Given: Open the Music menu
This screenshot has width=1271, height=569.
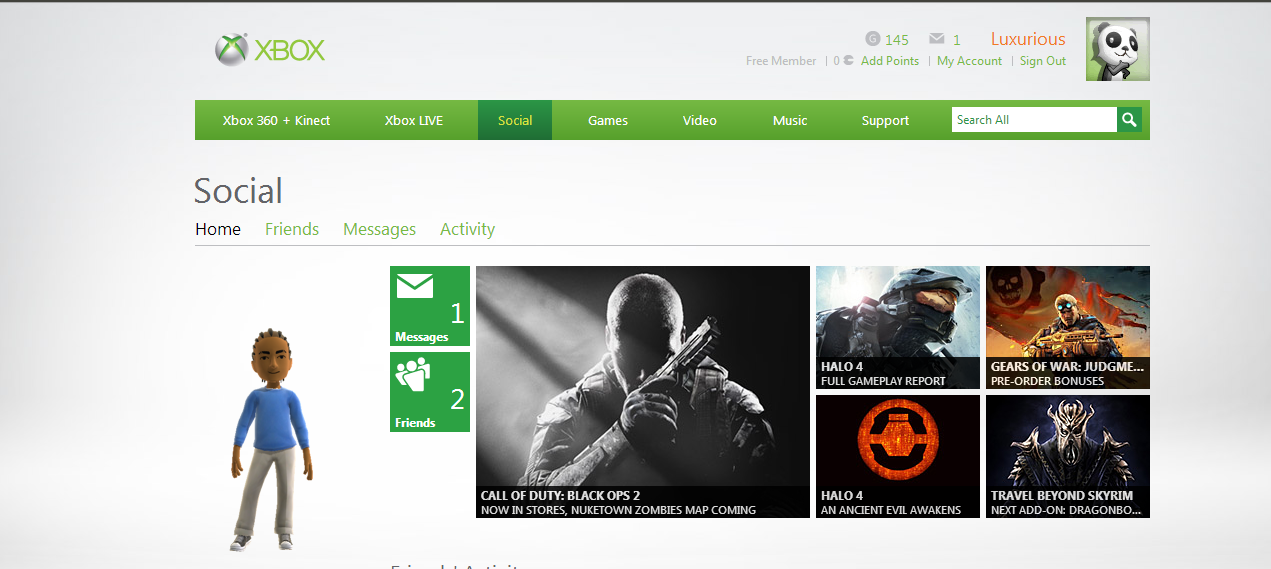Looking at the screenshot, I should [790, 120].
